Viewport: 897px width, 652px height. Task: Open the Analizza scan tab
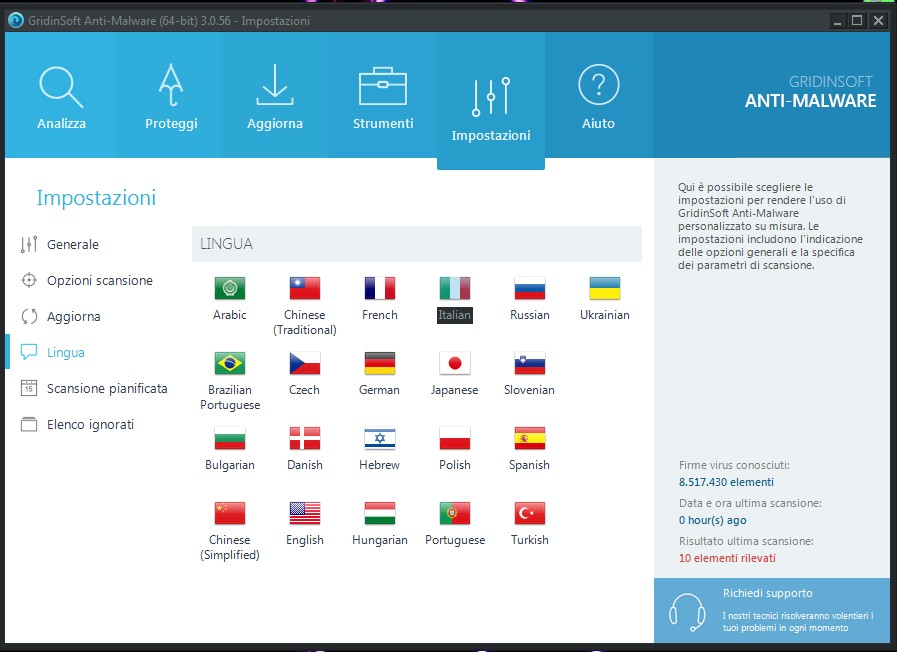click(61, 95)
